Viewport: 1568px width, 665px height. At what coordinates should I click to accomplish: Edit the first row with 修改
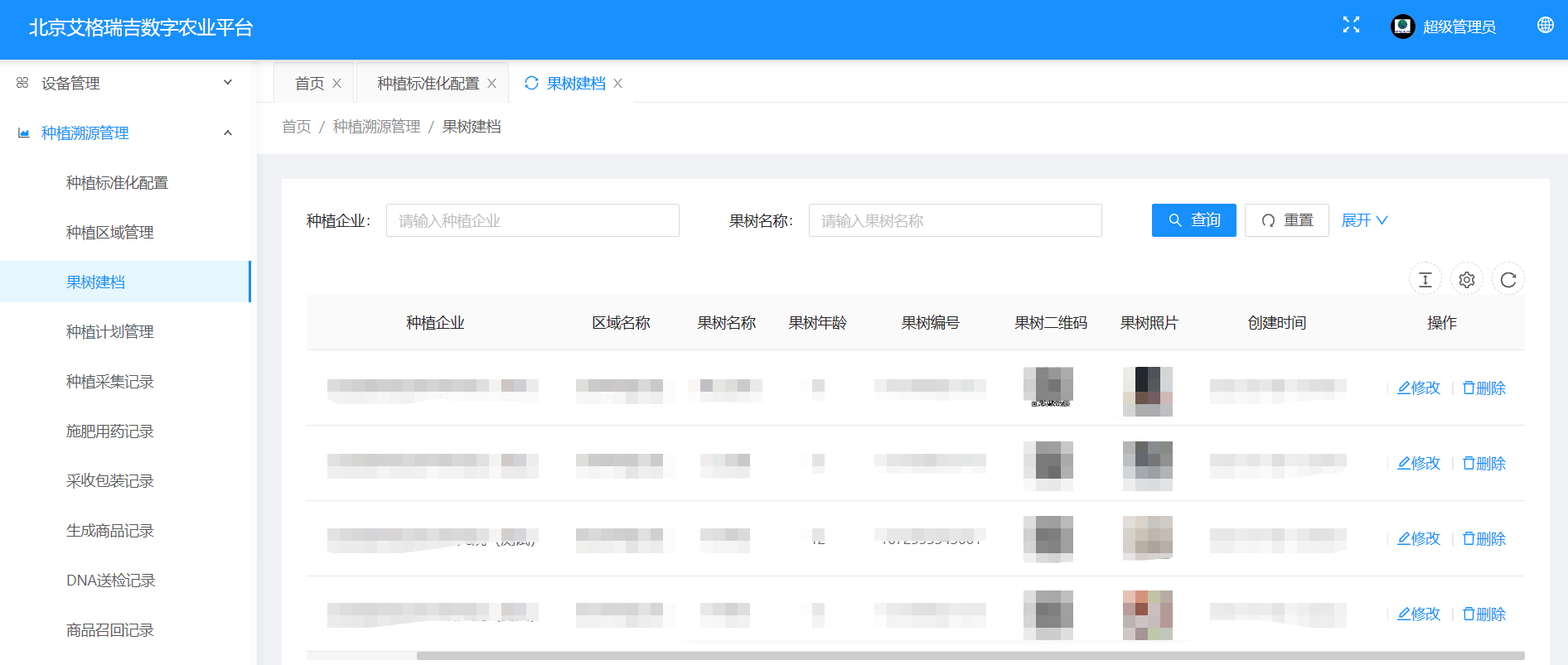coord(1419,388)
